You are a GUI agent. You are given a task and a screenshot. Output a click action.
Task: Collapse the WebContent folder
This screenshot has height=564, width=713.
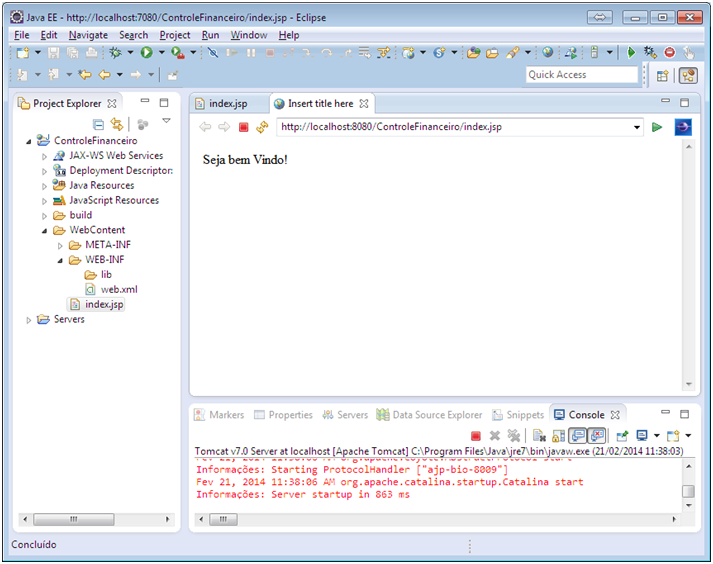(44, 231)
